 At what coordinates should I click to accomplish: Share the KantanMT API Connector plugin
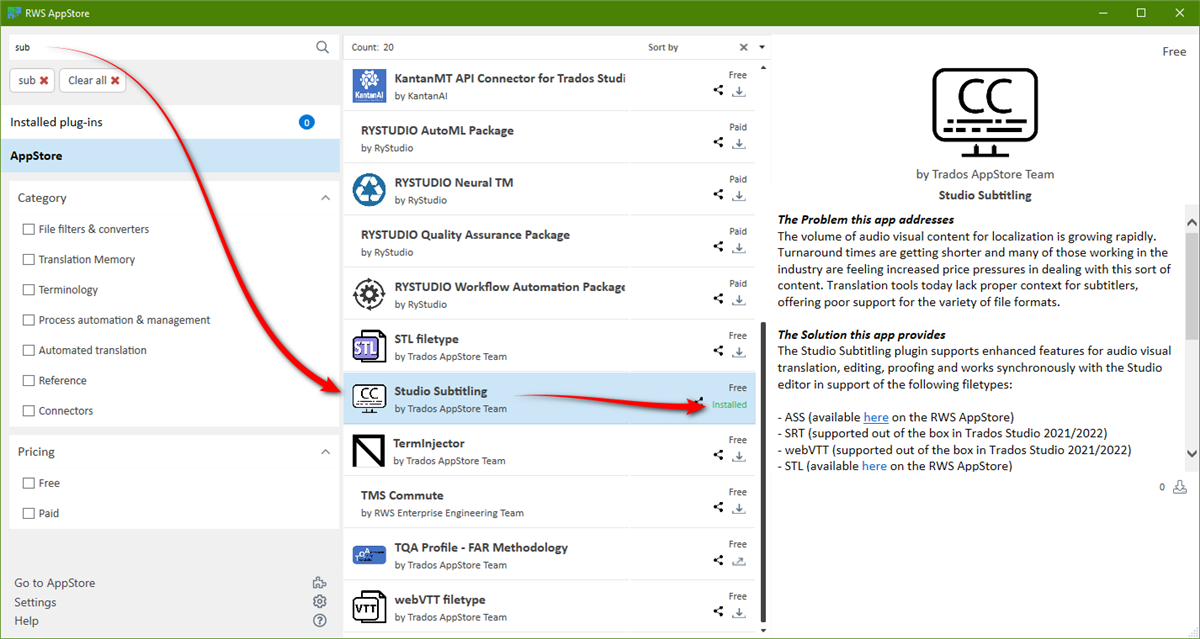click(718, 90)
